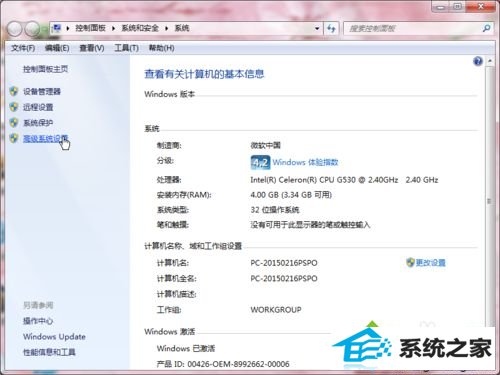Open 远程设置 link
The image size is (500, 375).
coord(38,107)
